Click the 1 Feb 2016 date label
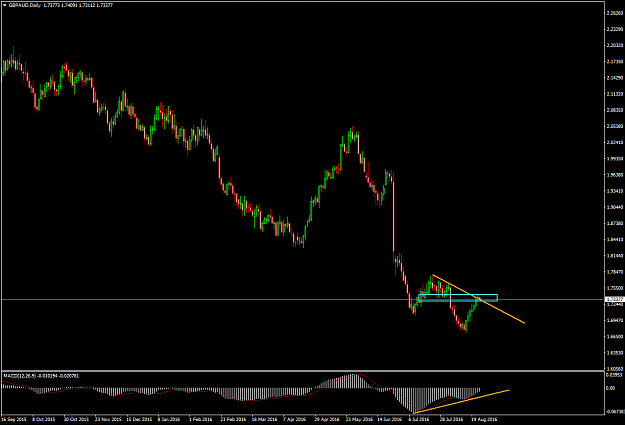 point(200,419)
